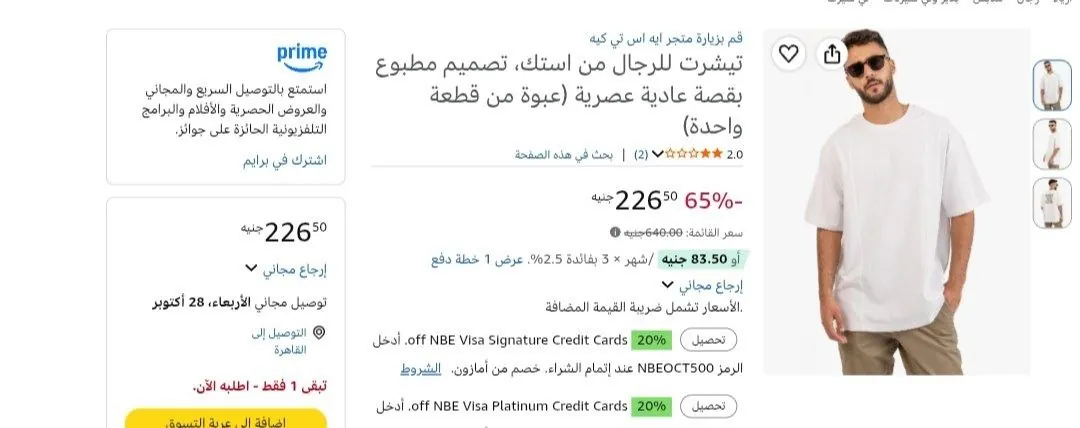
Task: Collect NBE Visa Signature 20% coupon
Action: [708, 340]
